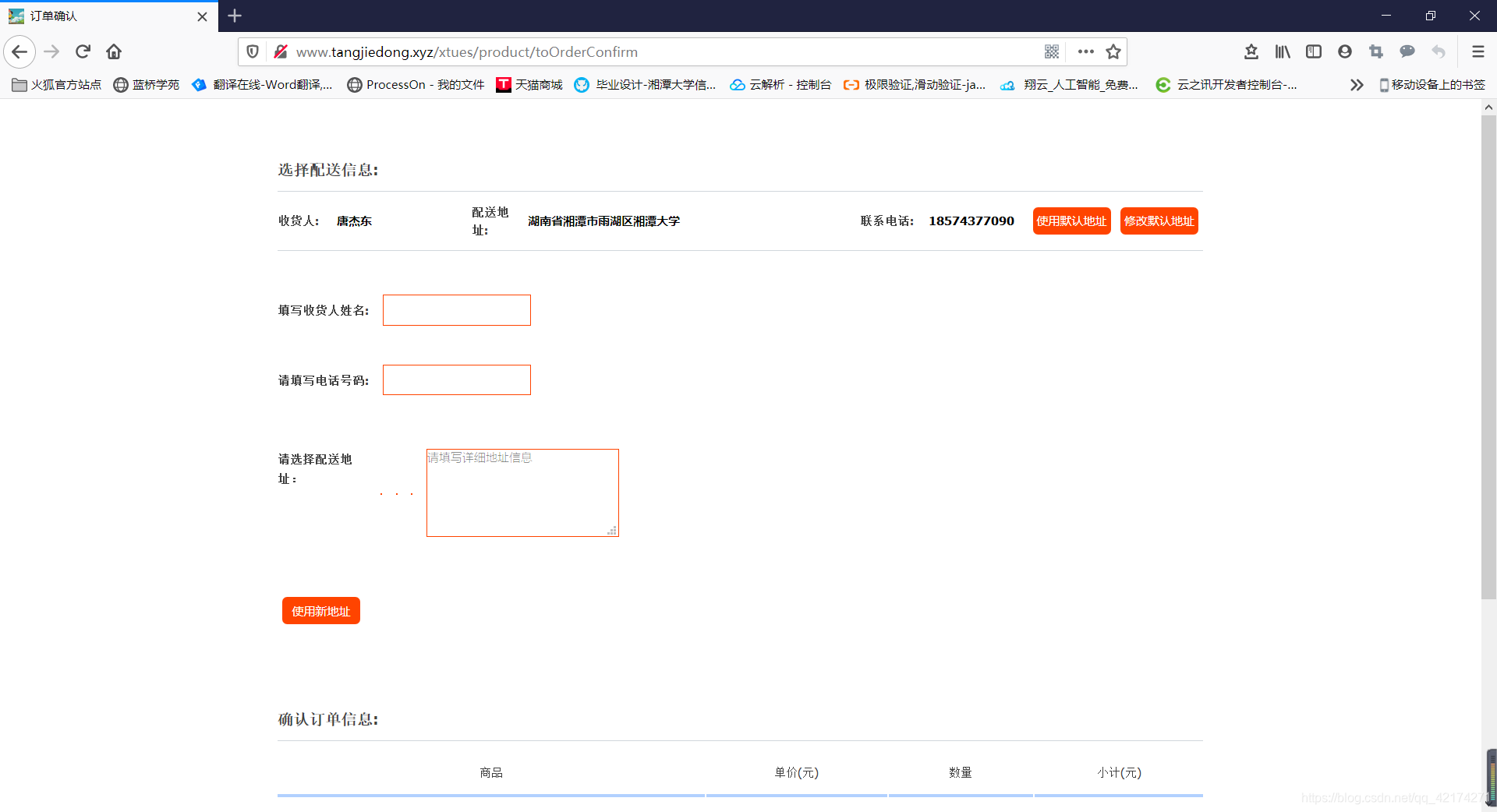Go back to the previous page
The image size is (1497, 812).
click(x=19, y=52)
